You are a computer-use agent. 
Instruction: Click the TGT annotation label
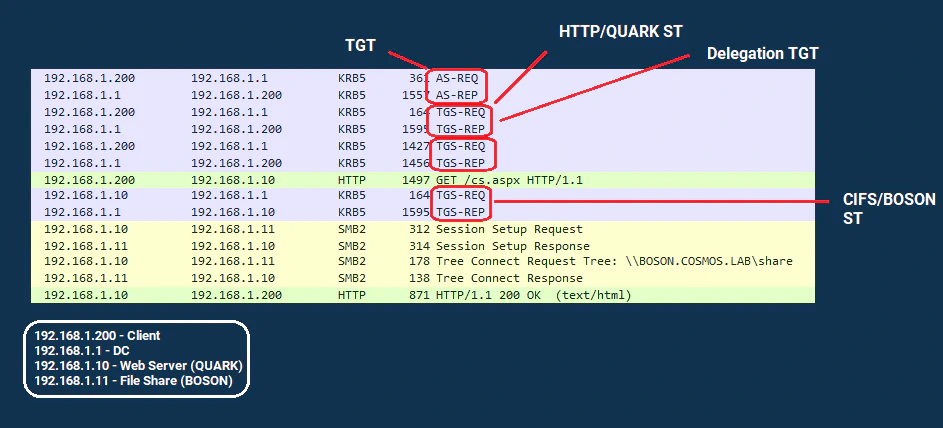(x=361, y=44)
